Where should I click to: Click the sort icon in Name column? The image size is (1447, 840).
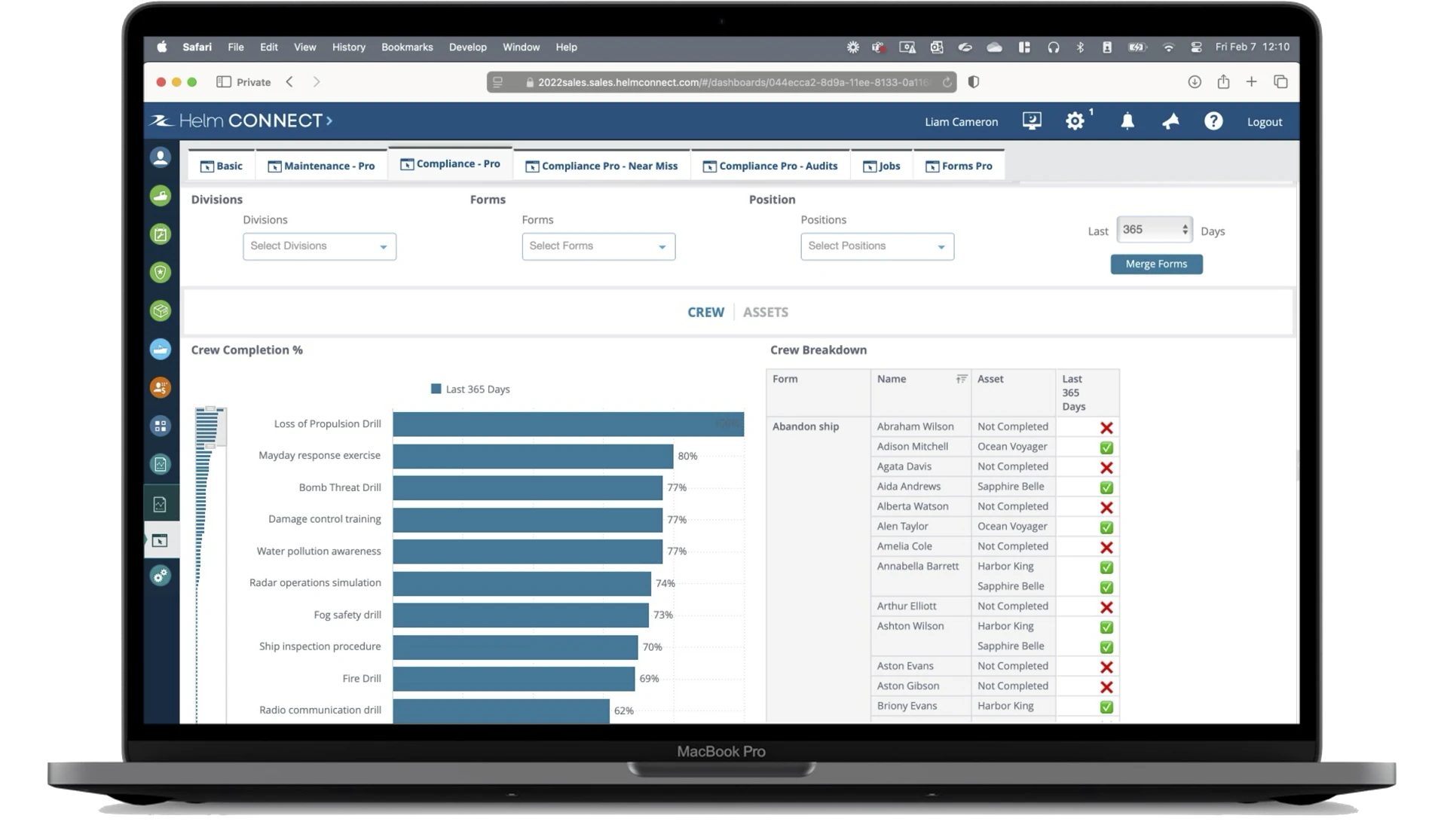(961, 379)
